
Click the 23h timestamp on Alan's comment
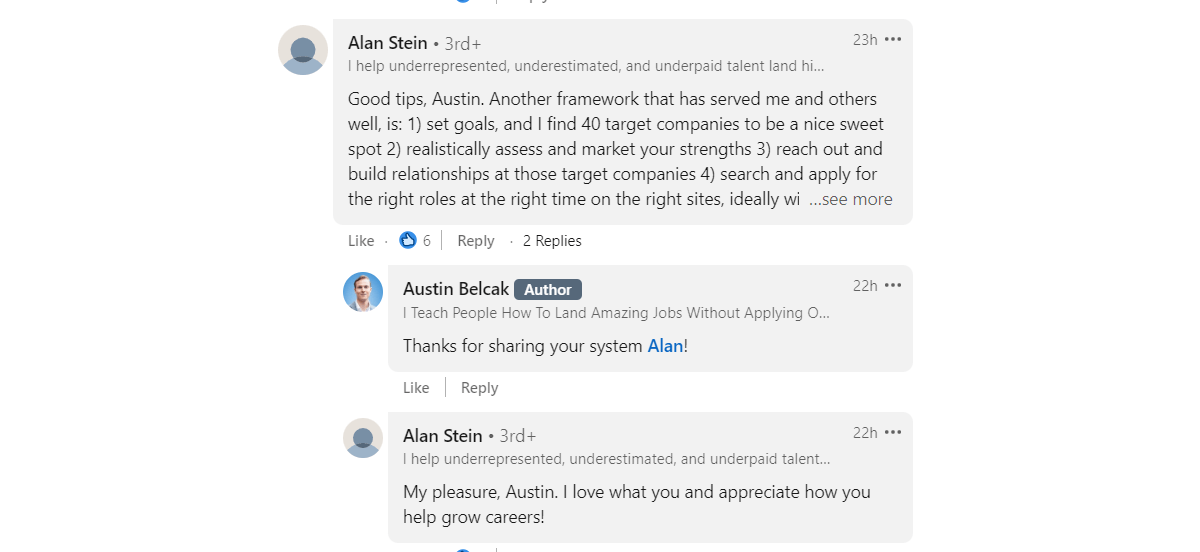tap(865, 40)
